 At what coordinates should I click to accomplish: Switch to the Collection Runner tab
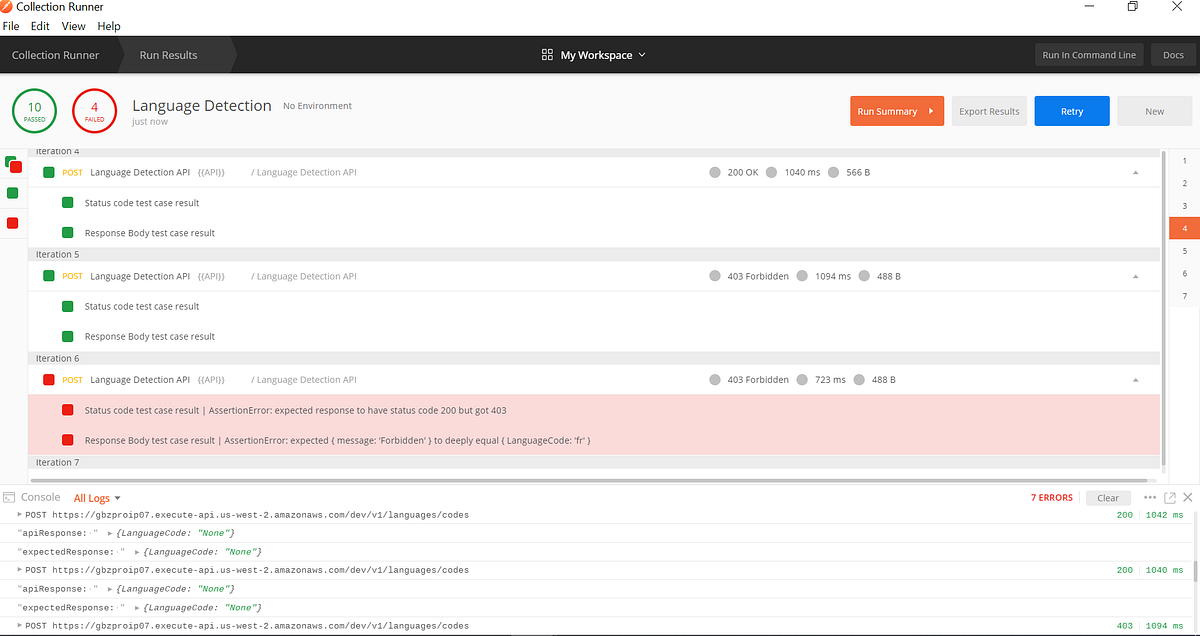click(55, 55)
